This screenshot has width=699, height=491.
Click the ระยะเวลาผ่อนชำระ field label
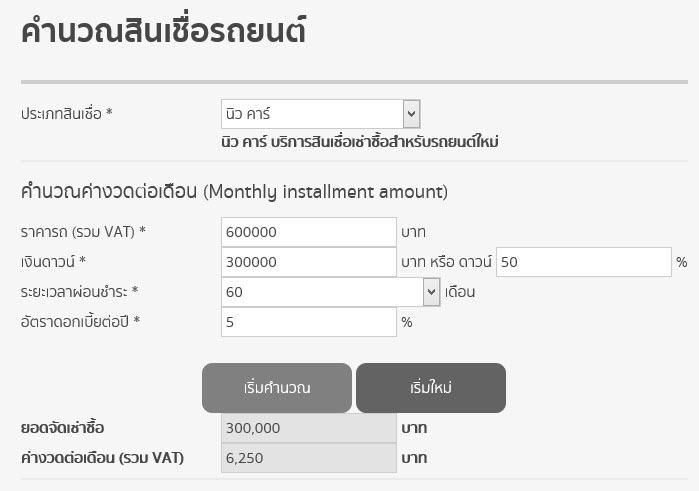(79, 292)
